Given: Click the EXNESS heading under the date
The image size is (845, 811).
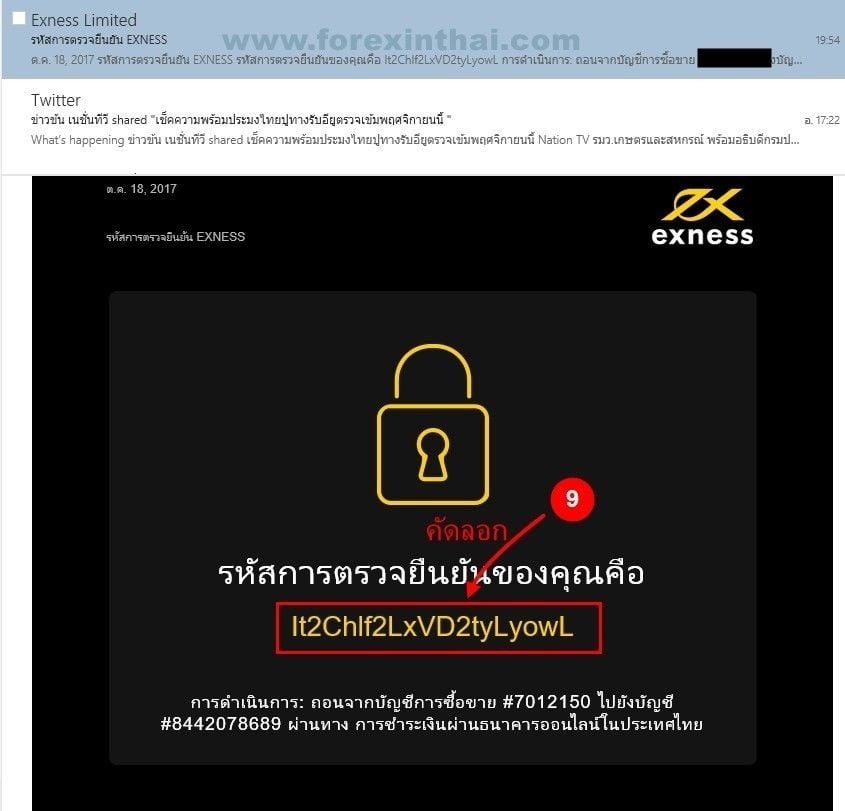Looking at the screenshot, I should [x=176, y=237].
